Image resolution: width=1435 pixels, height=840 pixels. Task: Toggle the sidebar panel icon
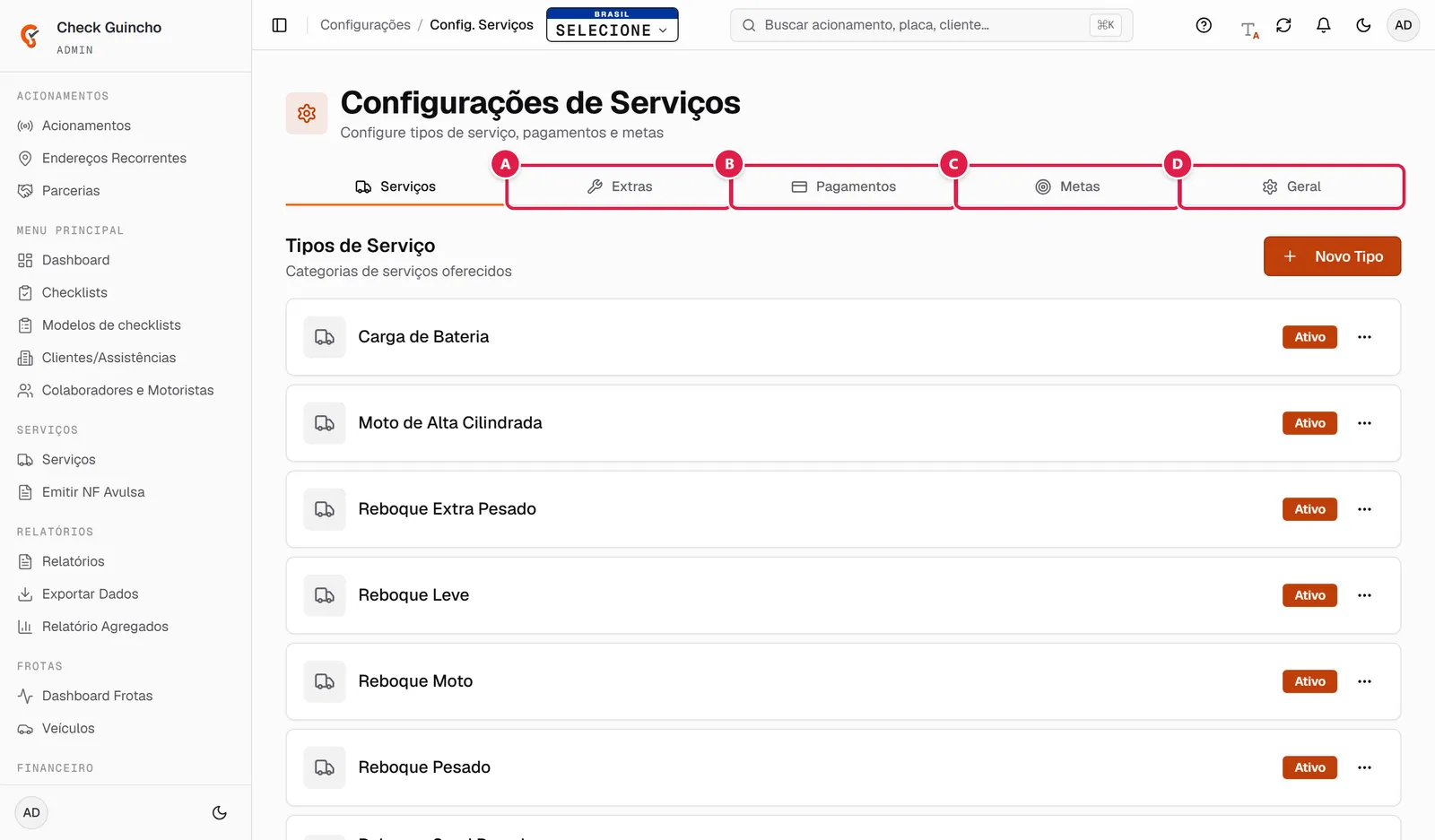pyautogui.click(x=280, y=25)
